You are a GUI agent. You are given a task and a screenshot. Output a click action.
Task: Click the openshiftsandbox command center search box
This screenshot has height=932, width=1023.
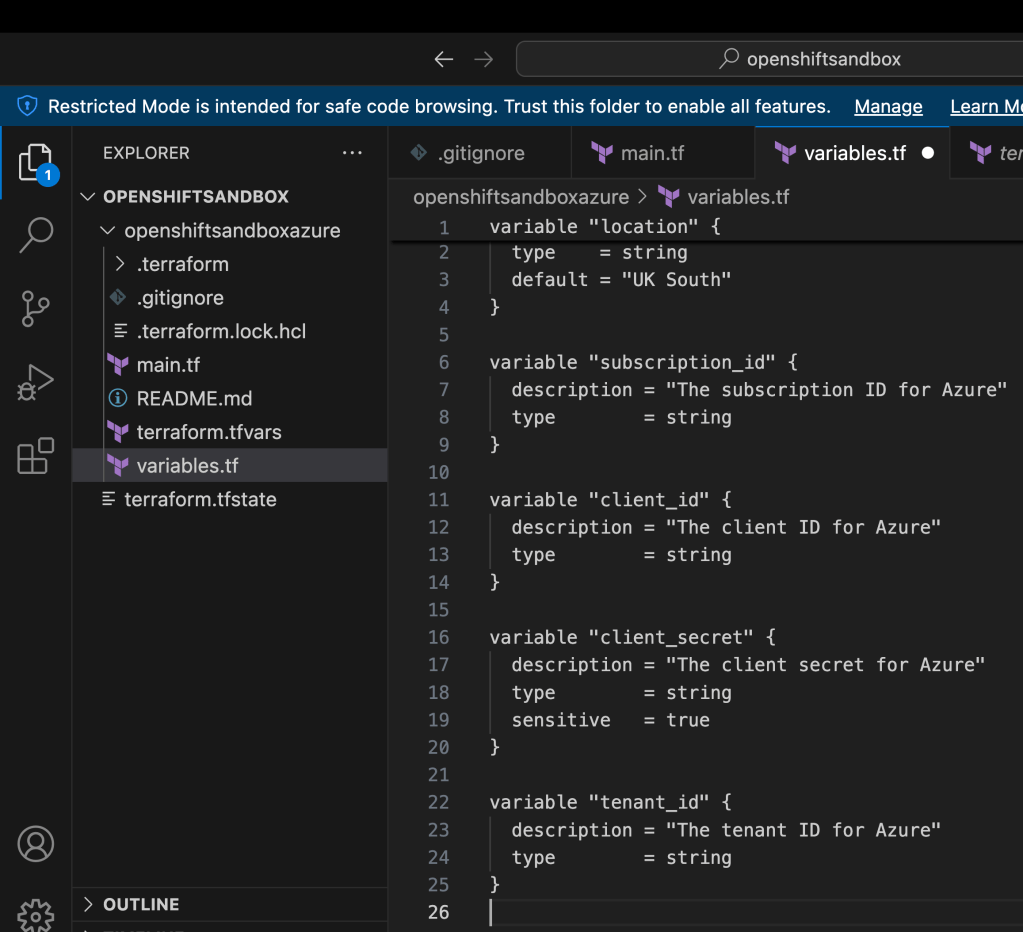tap(769, 59)
